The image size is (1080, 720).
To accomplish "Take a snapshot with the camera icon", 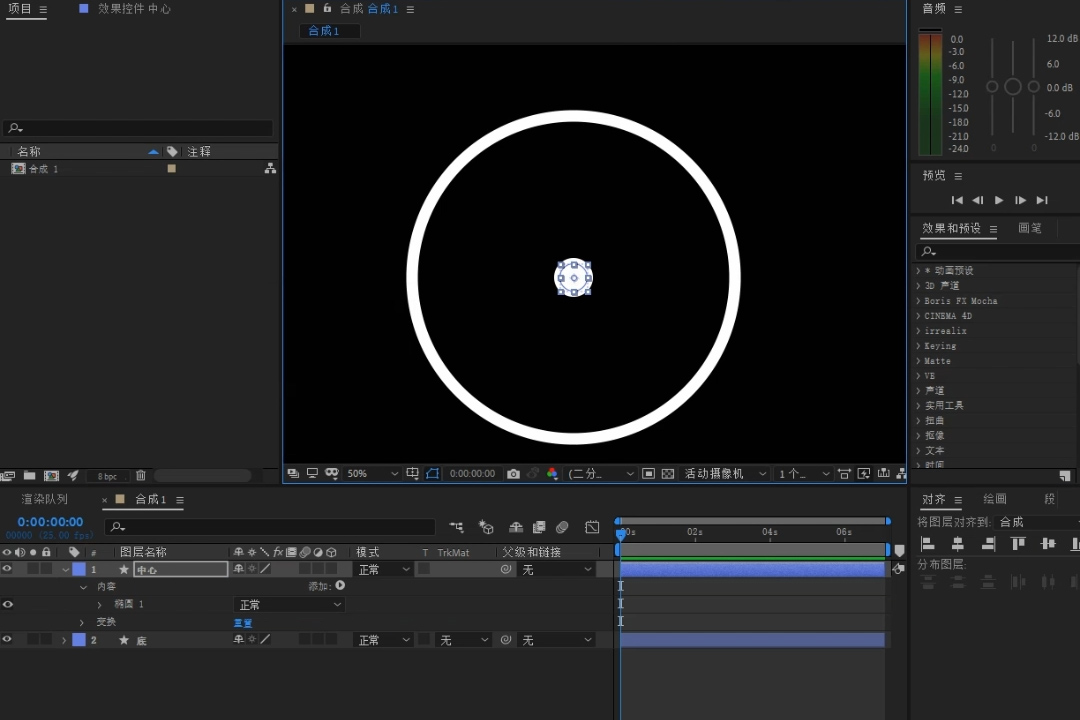I will (513, 473).
